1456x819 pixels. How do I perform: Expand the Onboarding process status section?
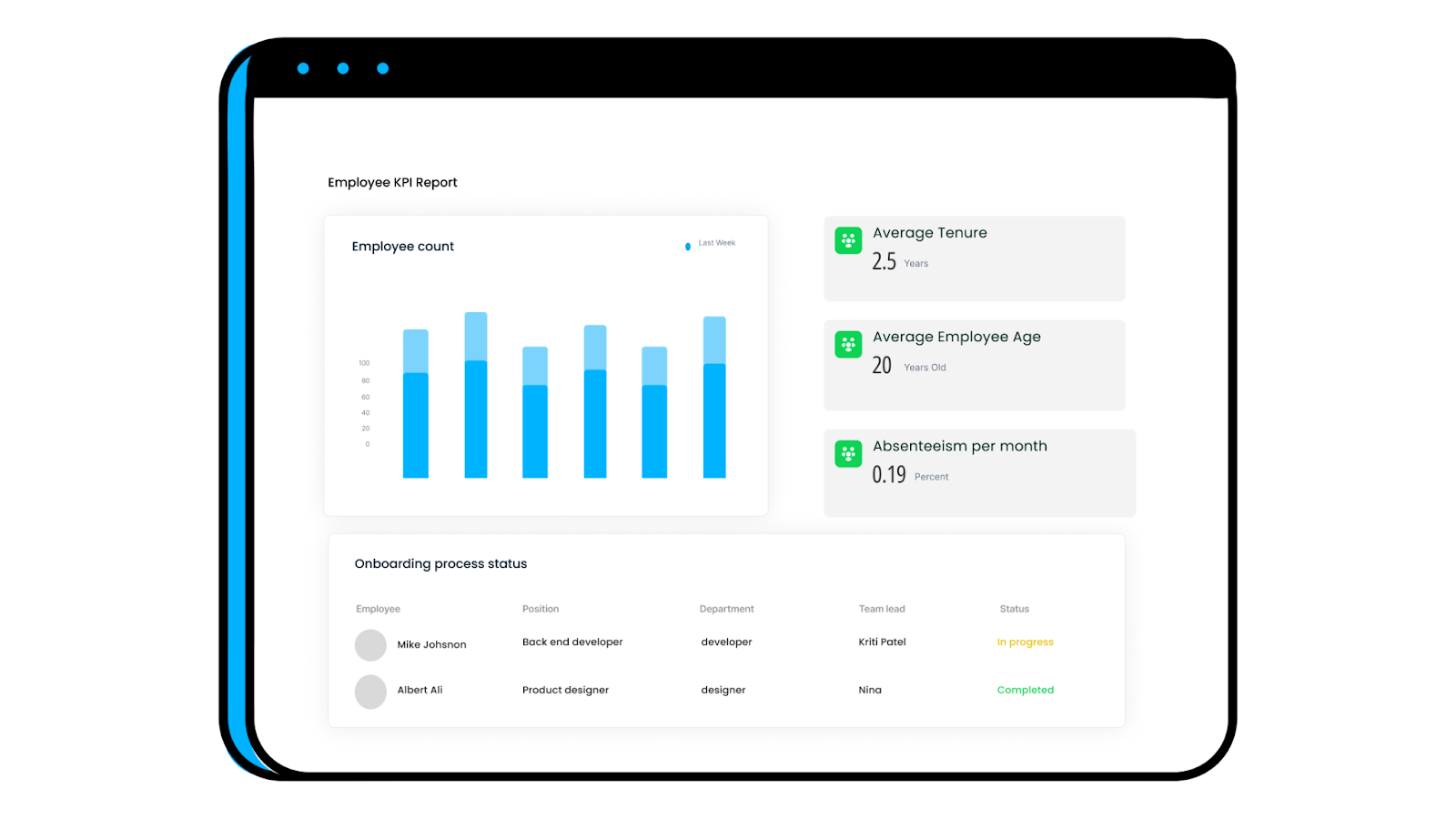[726, 631]
